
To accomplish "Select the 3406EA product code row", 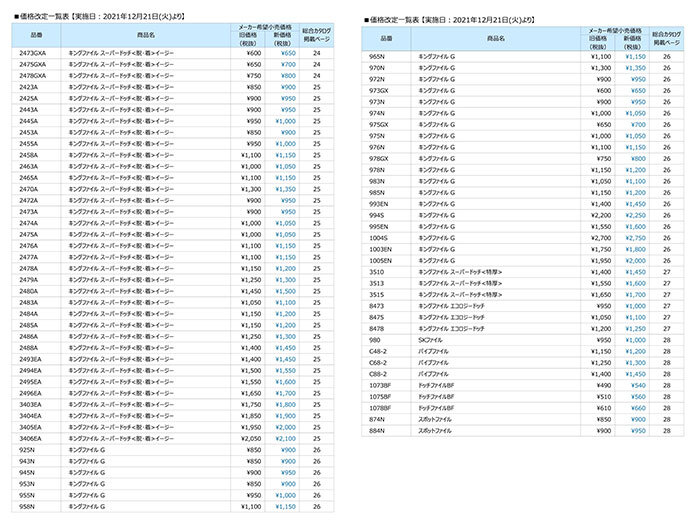I will point(30,438).
